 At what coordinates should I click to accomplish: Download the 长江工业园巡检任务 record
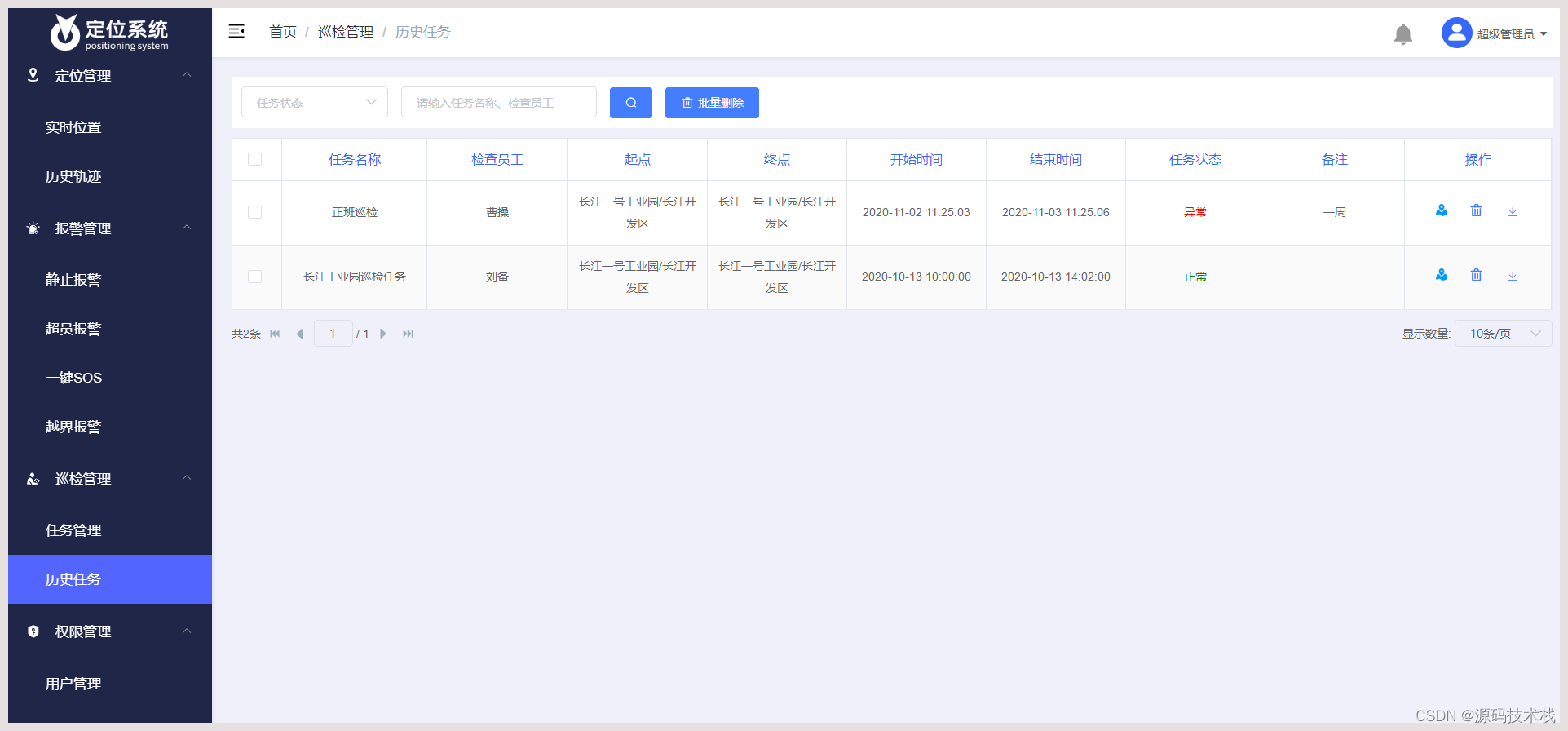click(x=1513, y=276)
